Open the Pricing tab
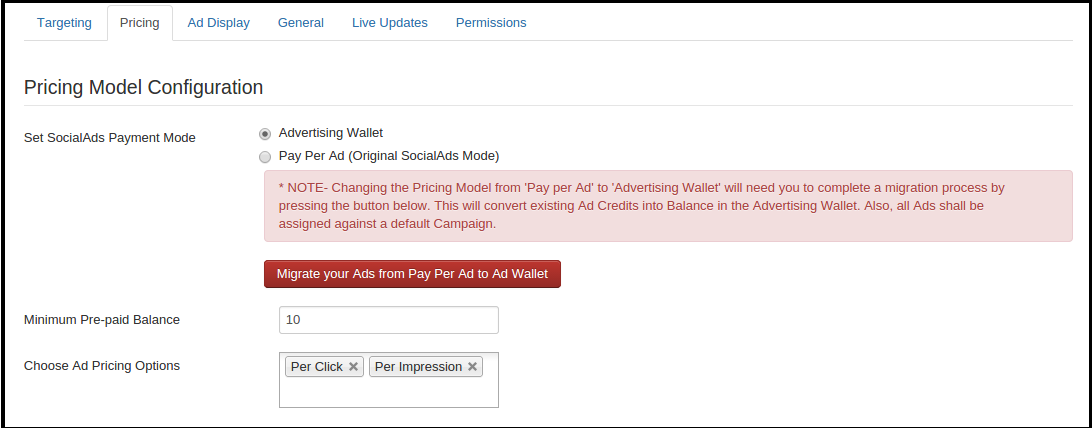This screenshot has width=1092, height=428. (139, 22)
